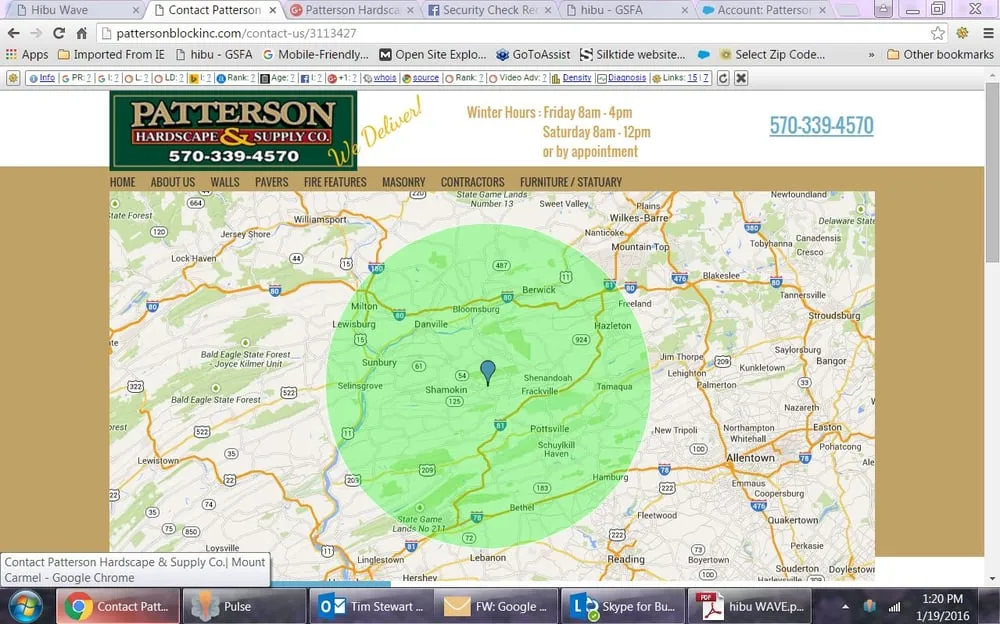The height and width of the screenshot is (624, 1000).
Task: Click the 570-339-4570 phone link
Action: coord(821,125)
